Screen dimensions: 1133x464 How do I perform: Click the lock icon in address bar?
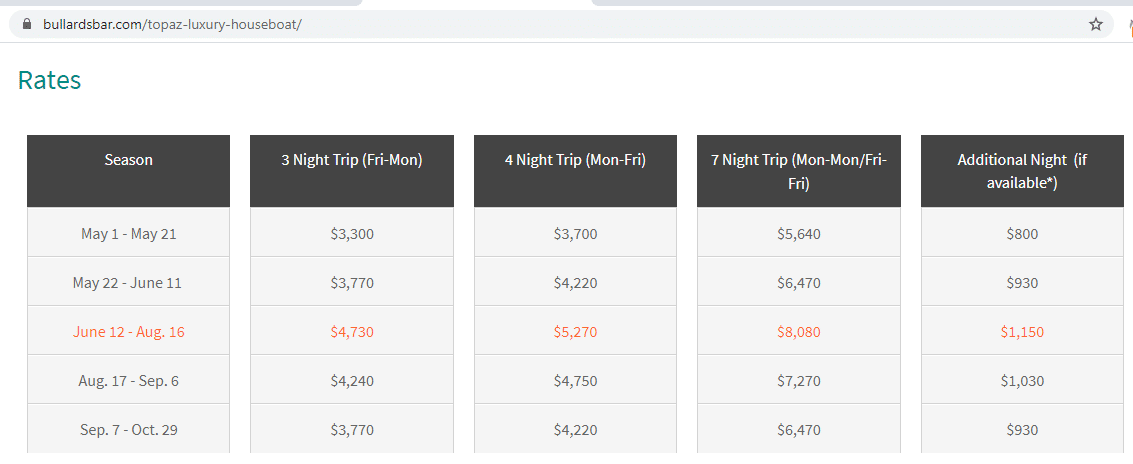[27, 24]
